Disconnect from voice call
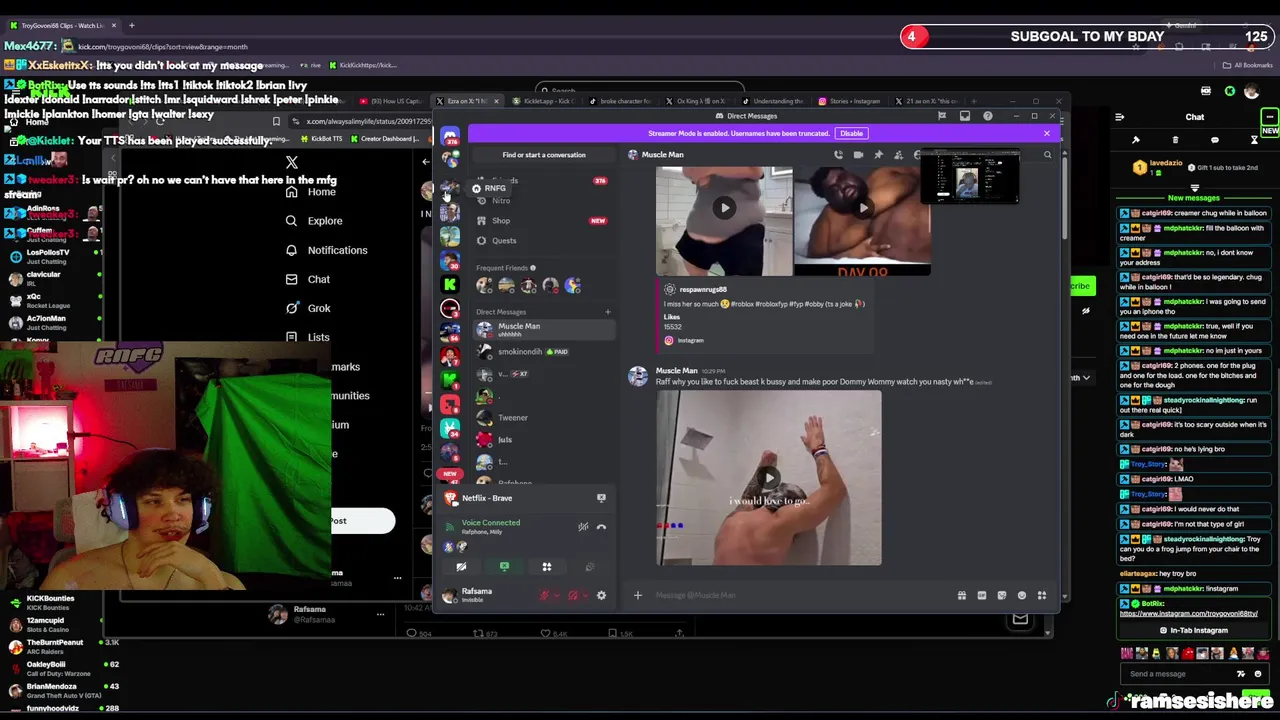The image size is (1280, 720). click(x=601, y=527)
